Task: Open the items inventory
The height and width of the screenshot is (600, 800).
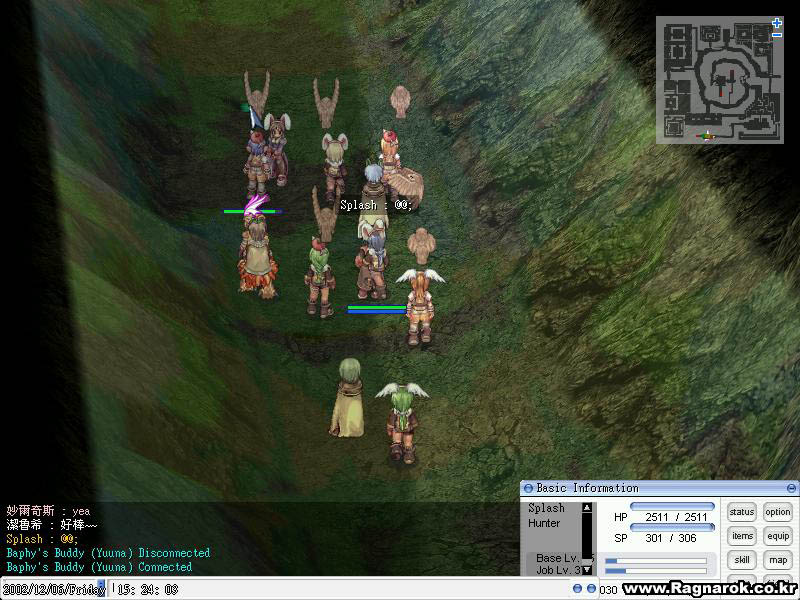Action: [742, 536]
